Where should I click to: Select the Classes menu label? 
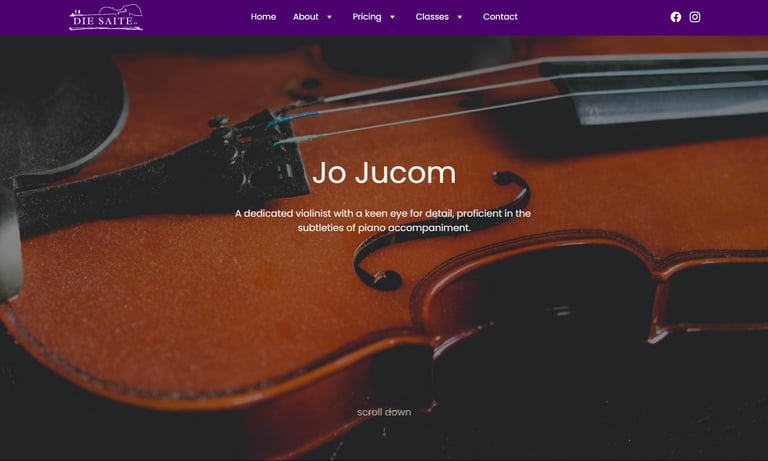coord(432,17)
